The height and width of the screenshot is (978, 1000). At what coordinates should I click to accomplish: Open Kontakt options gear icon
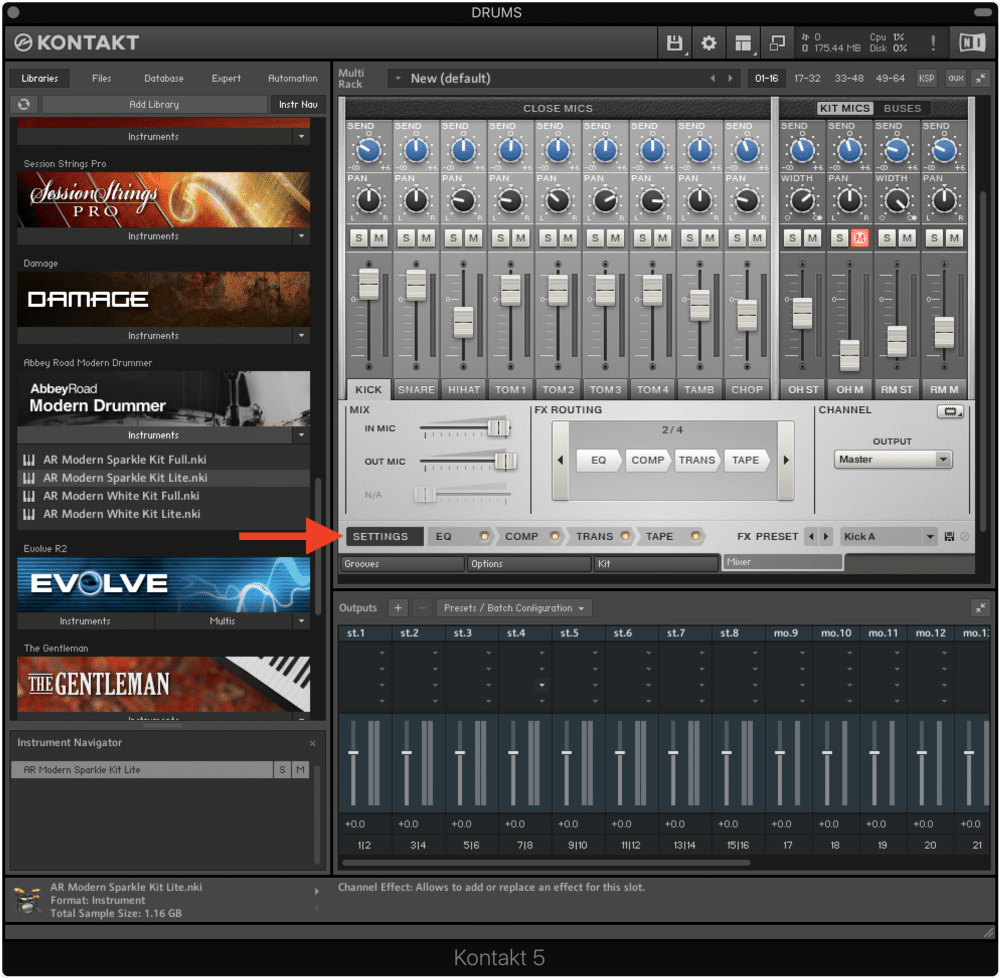pyautogui.click(x=709, y=43)
